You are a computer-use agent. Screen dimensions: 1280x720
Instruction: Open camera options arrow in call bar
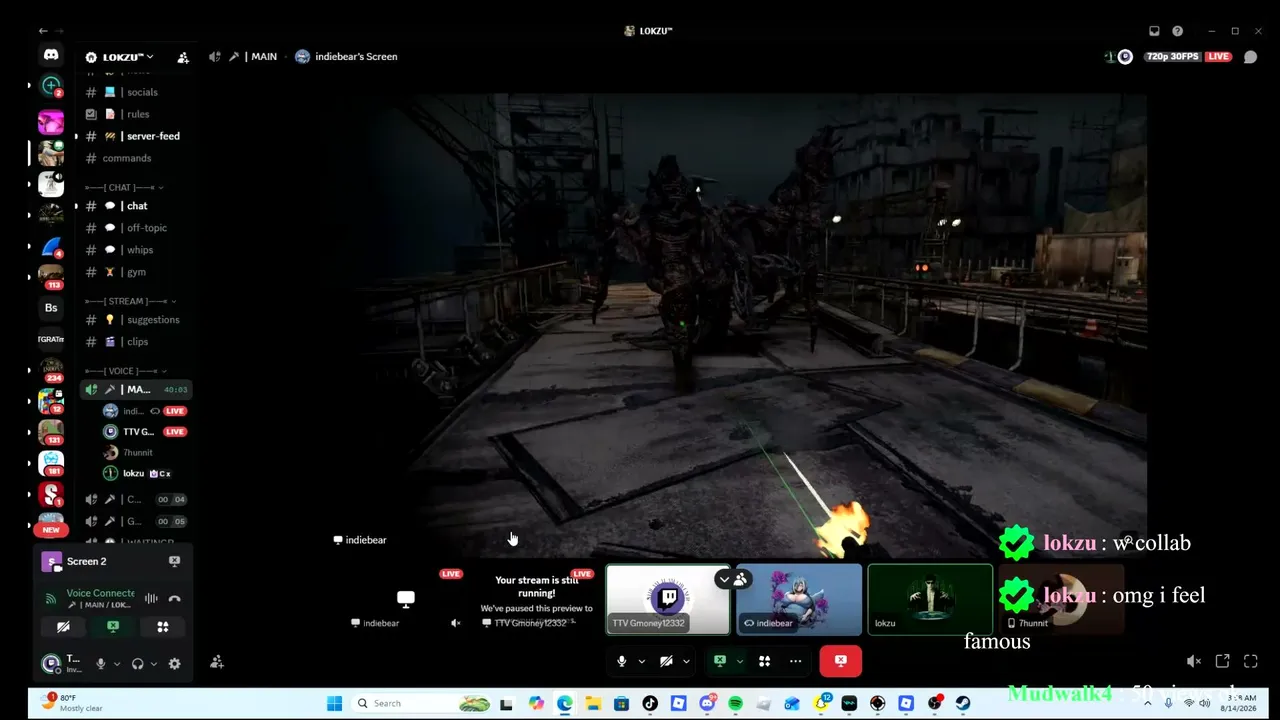685,661
